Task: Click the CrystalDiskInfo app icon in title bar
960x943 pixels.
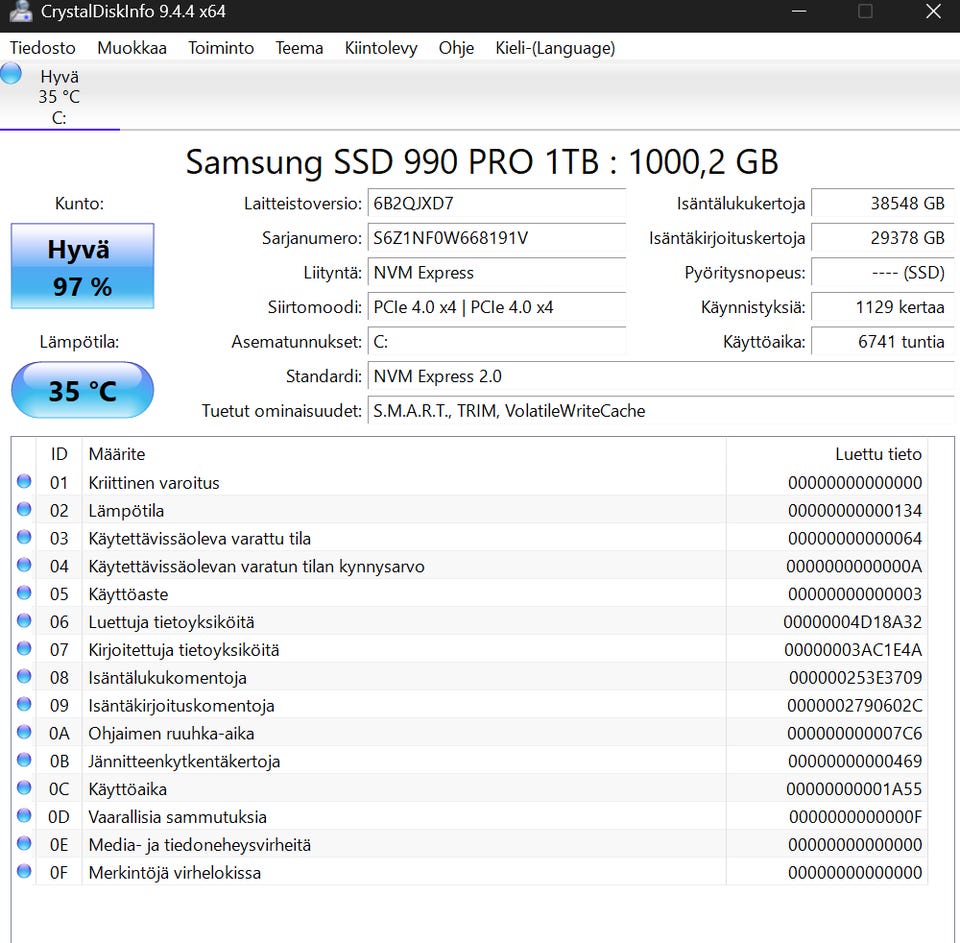Action: pos(18,14)
